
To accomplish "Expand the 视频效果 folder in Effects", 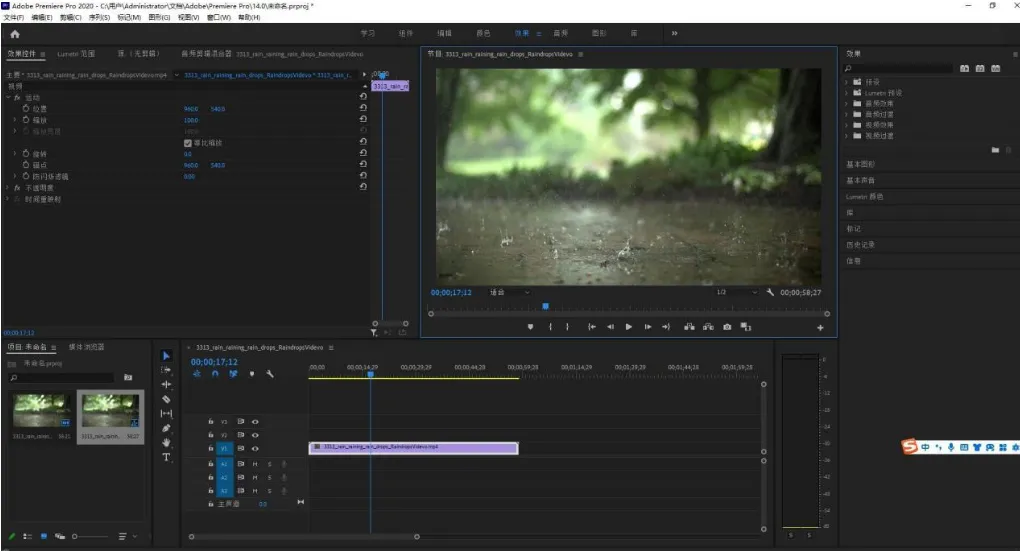I will pos(846,125).
